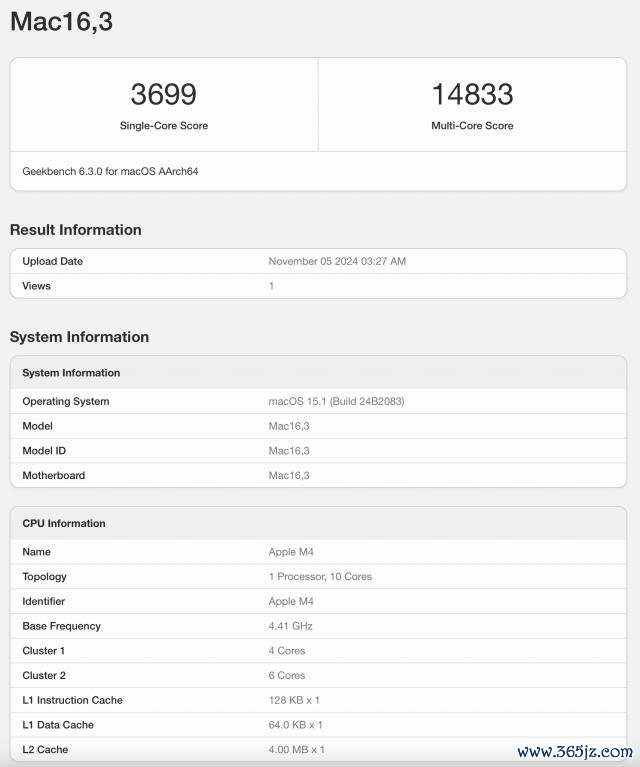
Task: Select the 4.41 GHz value
Action: tap(290, 626)
